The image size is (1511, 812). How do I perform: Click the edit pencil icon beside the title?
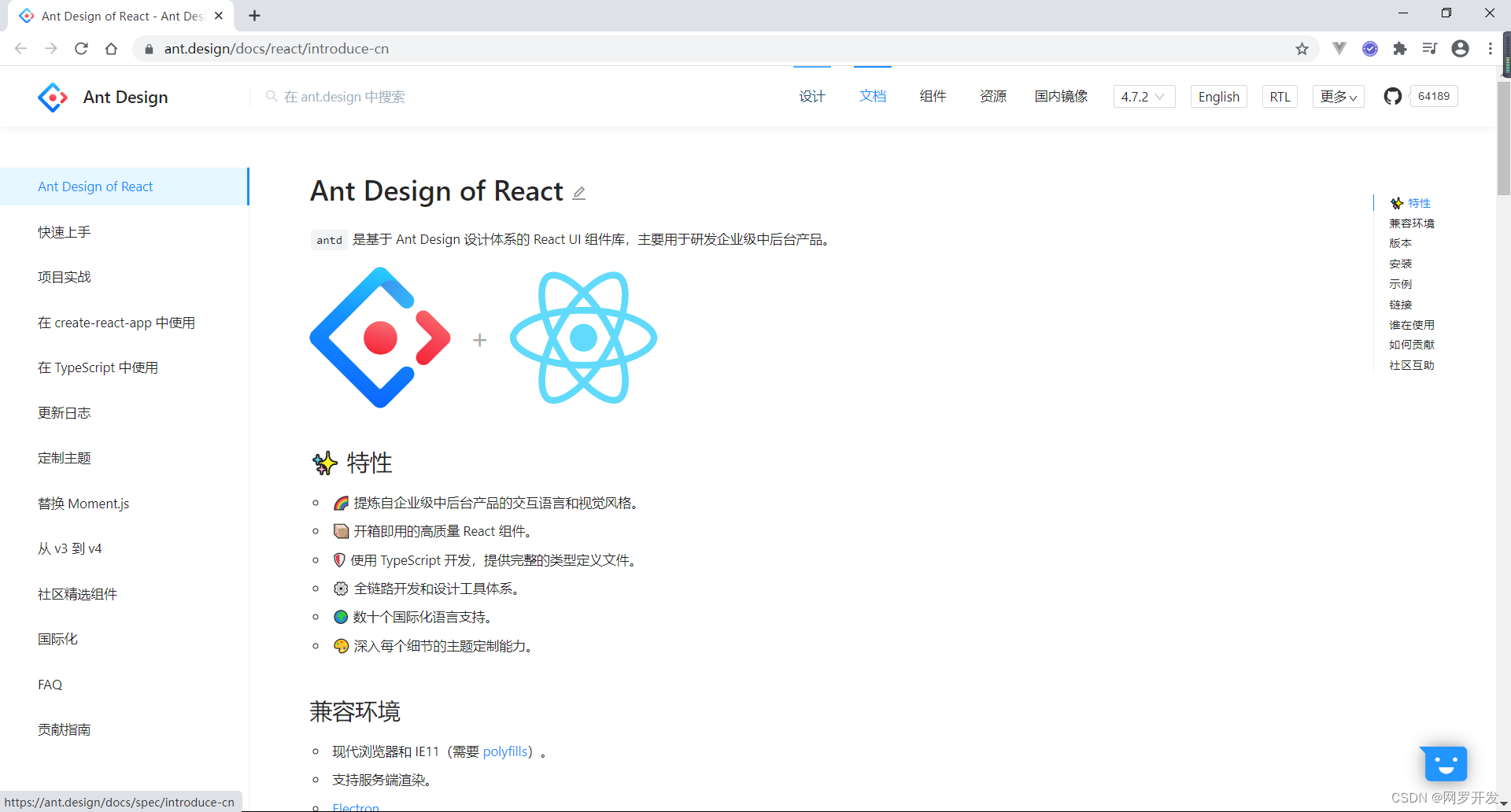point(579,193)
